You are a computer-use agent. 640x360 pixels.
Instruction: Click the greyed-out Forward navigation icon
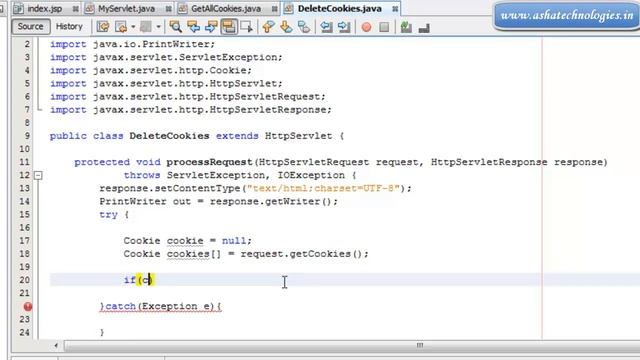(x=146, y=27)
